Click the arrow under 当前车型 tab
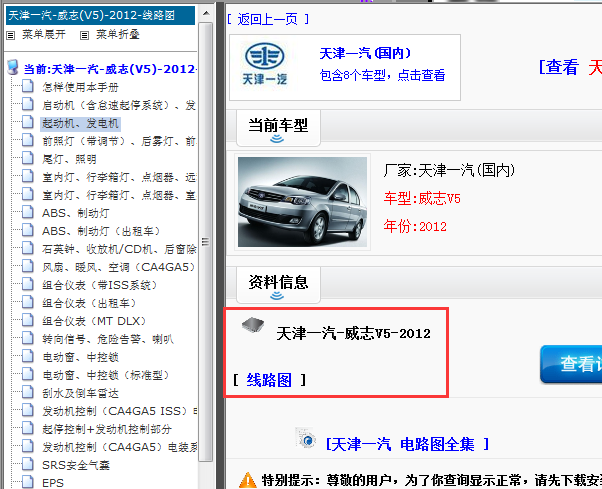This screenshot has width=602, height=489. pyautogui.click(x=277, y=139)
